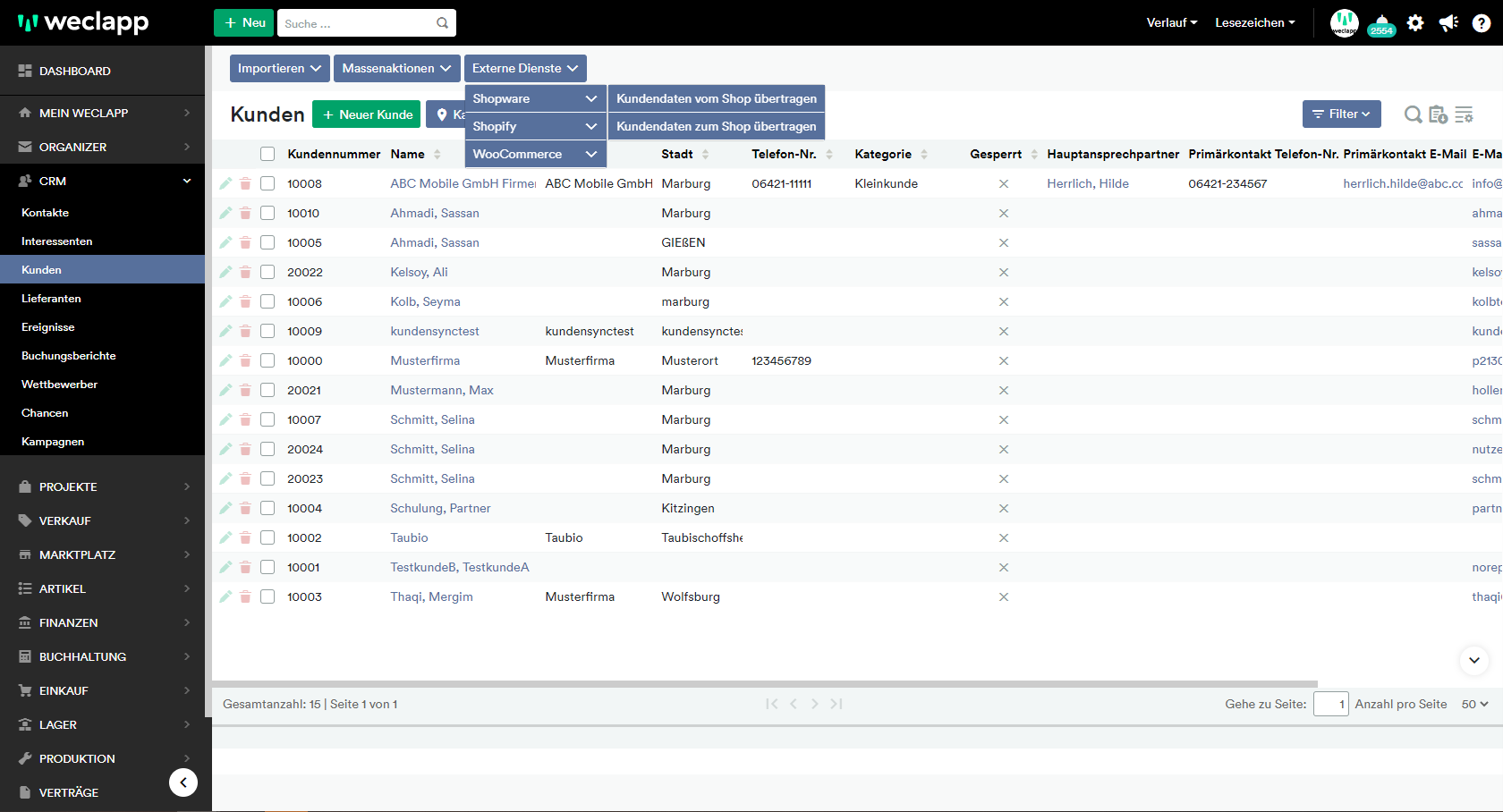This screenshot has width=1503, height=812.
Task: Collapse the CRM sidebar section
Action: tap(102, 181)
